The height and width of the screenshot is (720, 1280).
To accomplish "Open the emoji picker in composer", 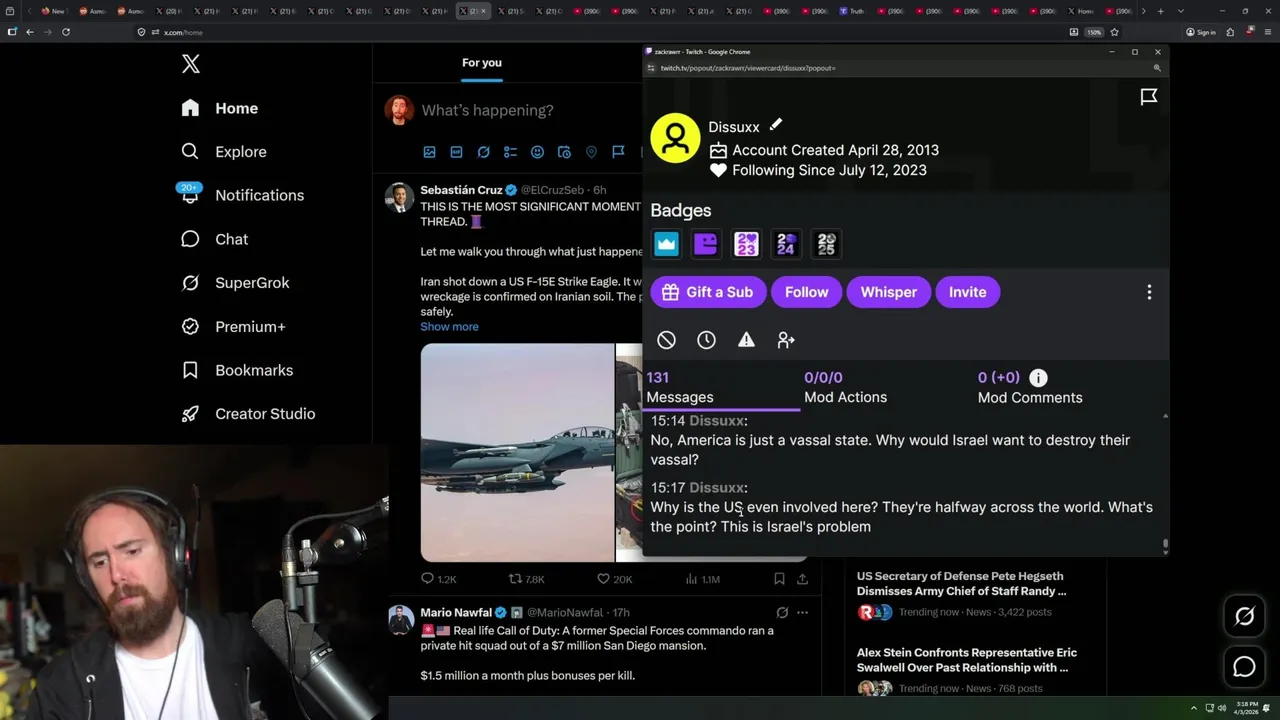I will (x=537, y=152).
